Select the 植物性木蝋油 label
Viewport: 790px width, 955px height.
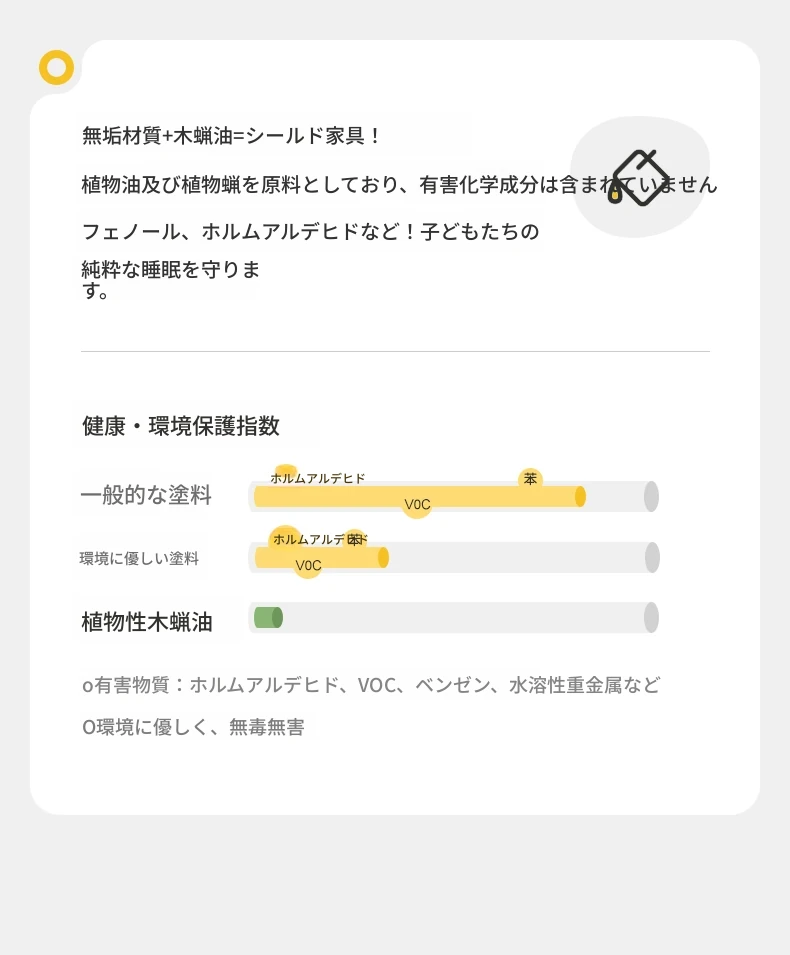tap(147, 622)
